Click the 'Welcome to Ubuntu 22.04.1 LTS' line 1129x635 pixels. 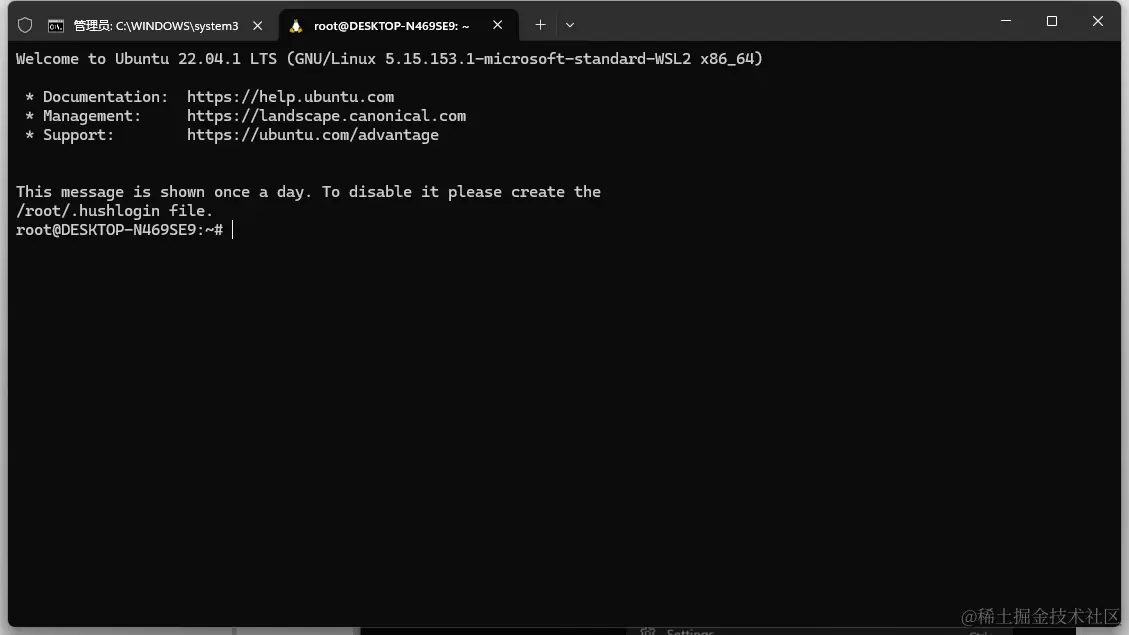(389, 59)
